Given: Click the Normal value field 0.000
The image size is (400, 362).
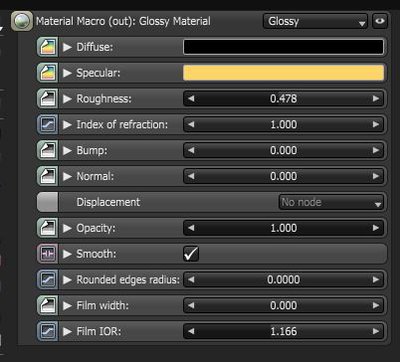Looking at the screenshot, I should pos(283,176).
